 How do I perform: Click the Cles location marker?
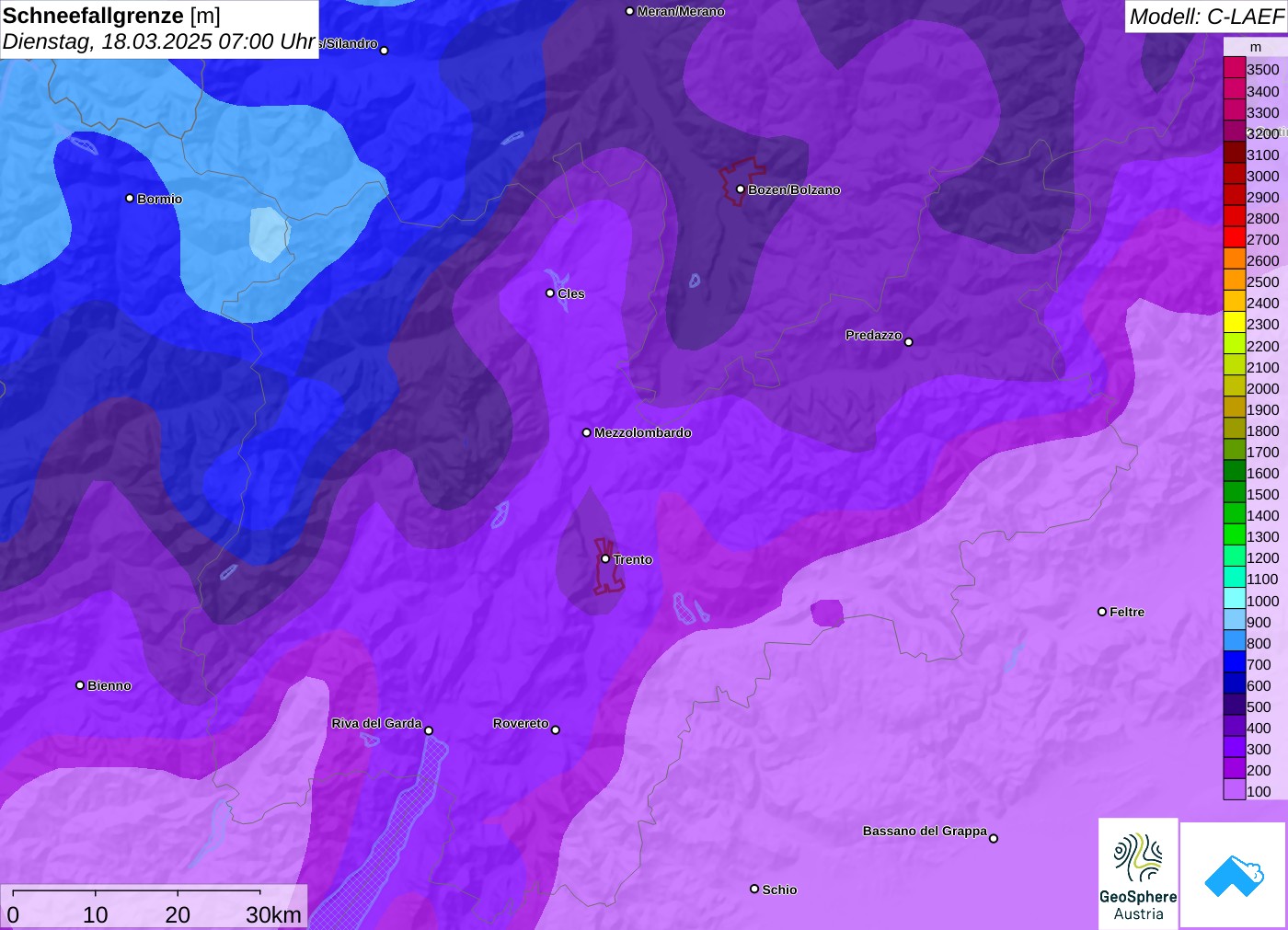click(550, 293)
